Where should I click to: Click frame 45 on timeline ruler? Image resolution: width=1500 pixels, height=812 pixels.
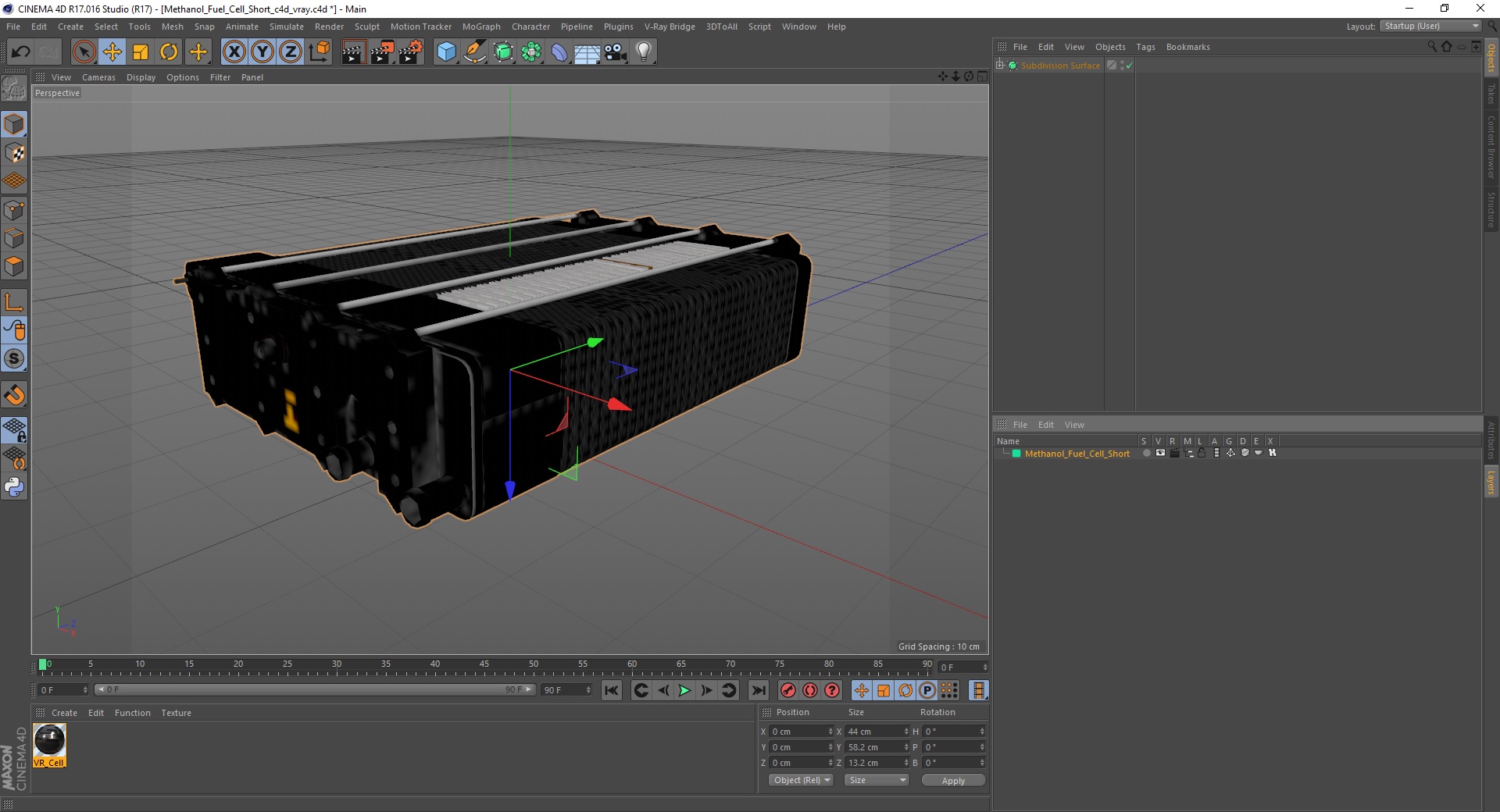(484, 664)
